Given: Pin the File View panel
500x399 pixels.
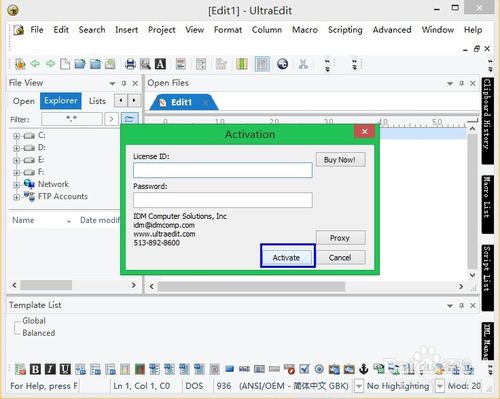Looking at the screenshot, I should tap(124, 83).
